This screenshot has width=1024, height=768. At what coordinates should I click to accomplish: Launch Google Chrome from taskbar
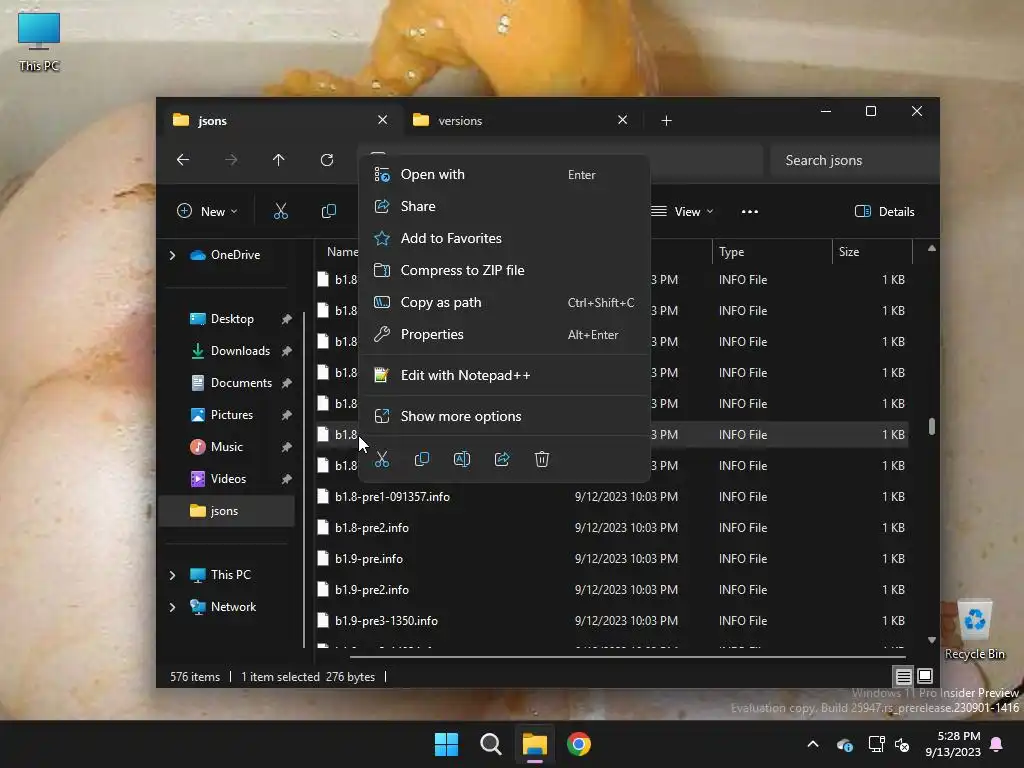[x=579, y=744]
